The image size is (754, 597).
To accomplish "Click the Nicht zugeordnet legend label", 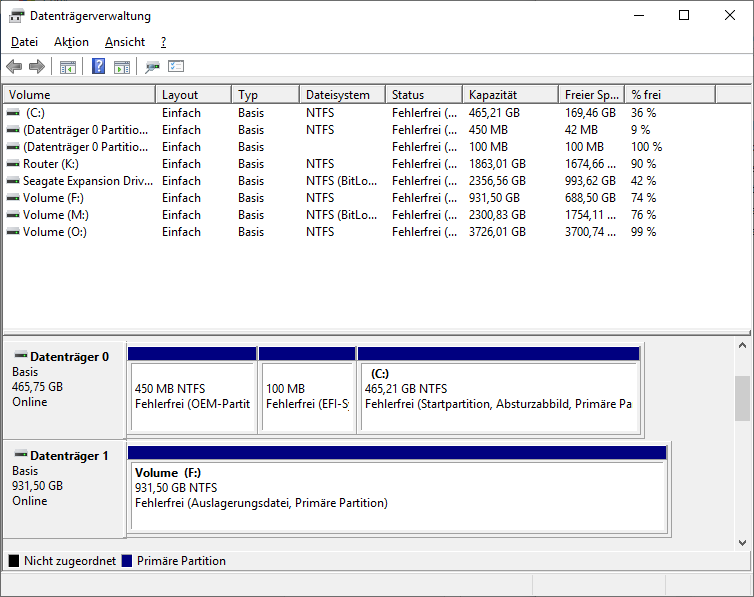I will point(70,561).
